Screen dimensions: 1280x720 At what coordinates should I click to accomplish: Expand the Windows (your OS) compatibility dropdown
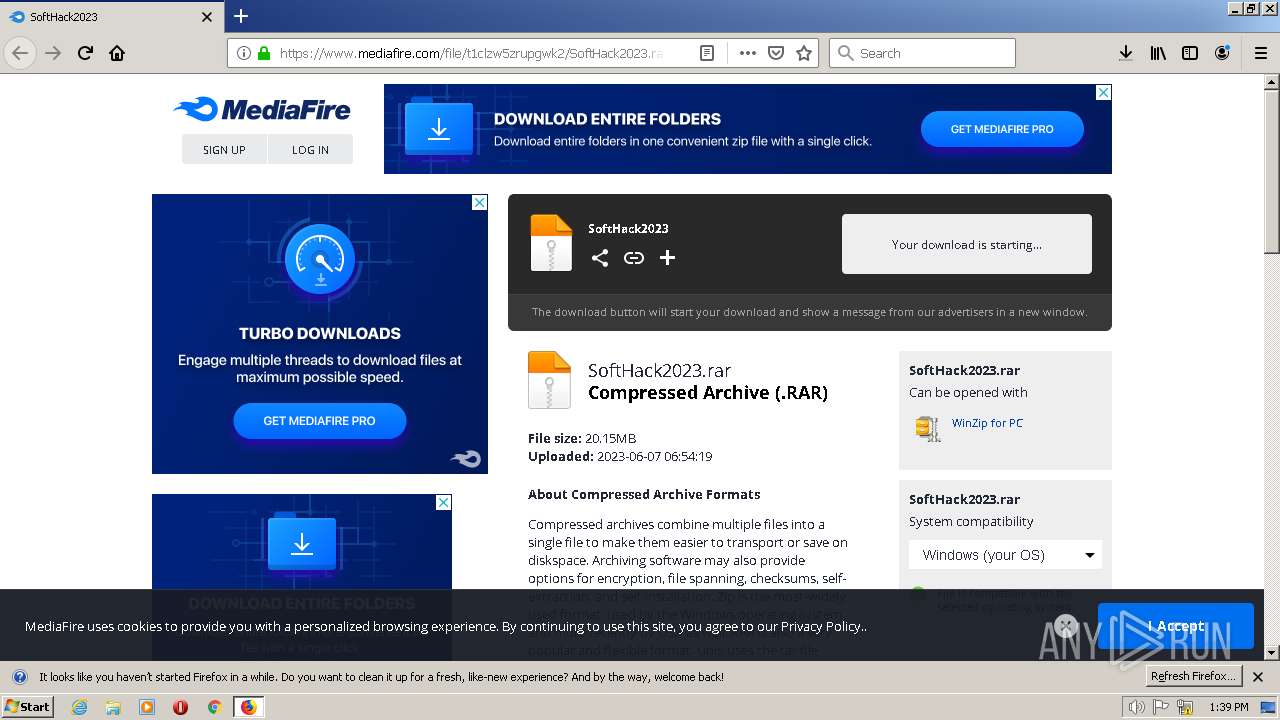tap(1005, 555)
